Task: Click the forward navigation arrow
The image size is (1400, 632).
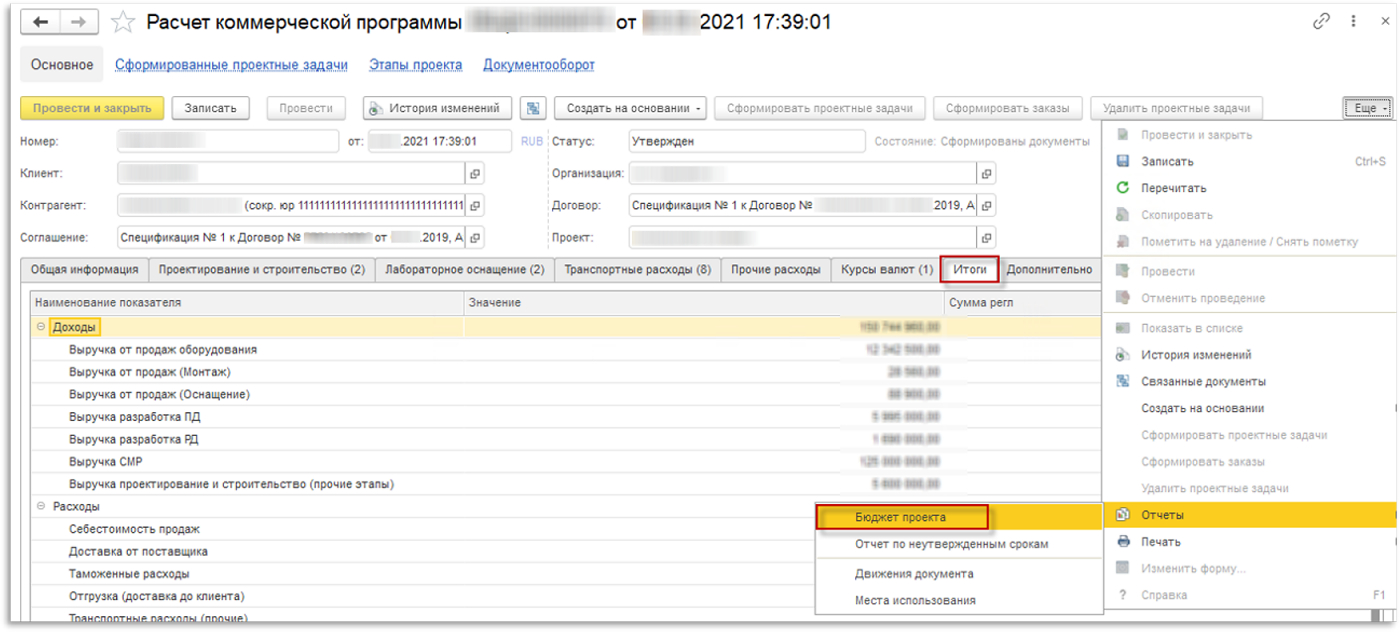Action: pos(79,22)
